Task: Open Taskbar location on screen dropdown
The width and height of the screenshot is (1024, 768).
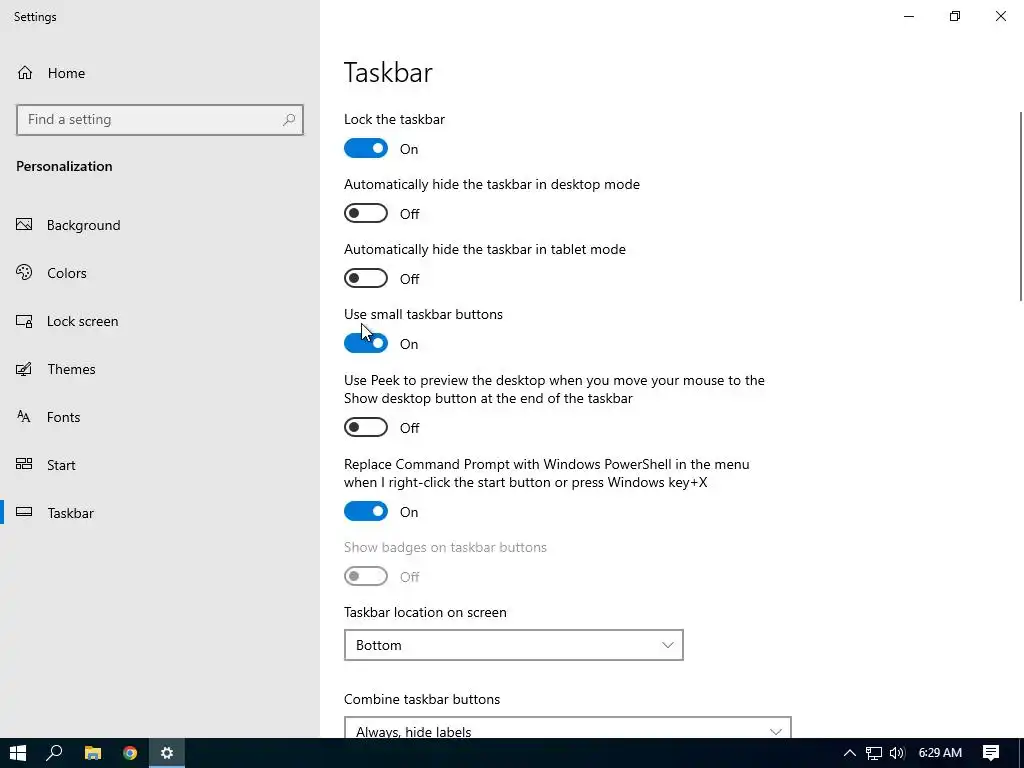Action: [x=513, y=645]
